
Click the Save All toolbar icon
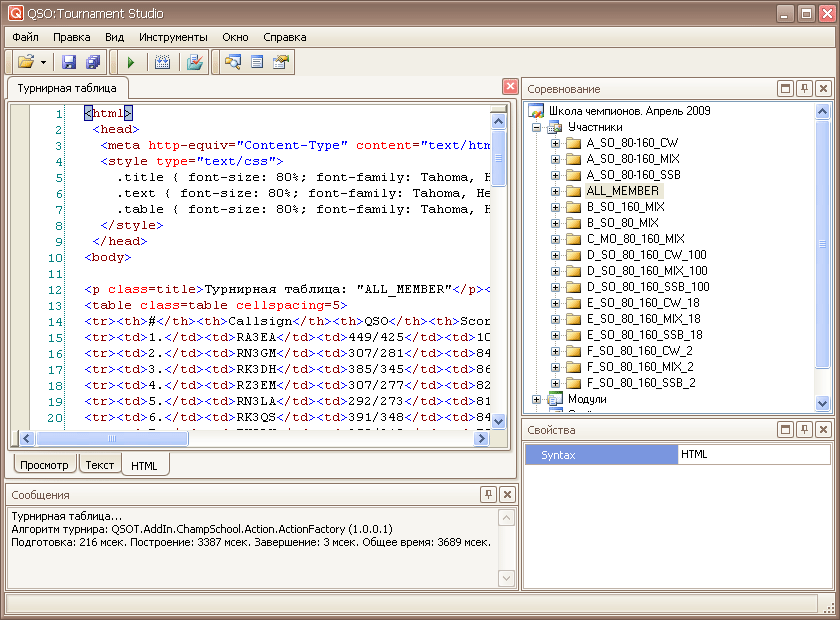[92, 62]
